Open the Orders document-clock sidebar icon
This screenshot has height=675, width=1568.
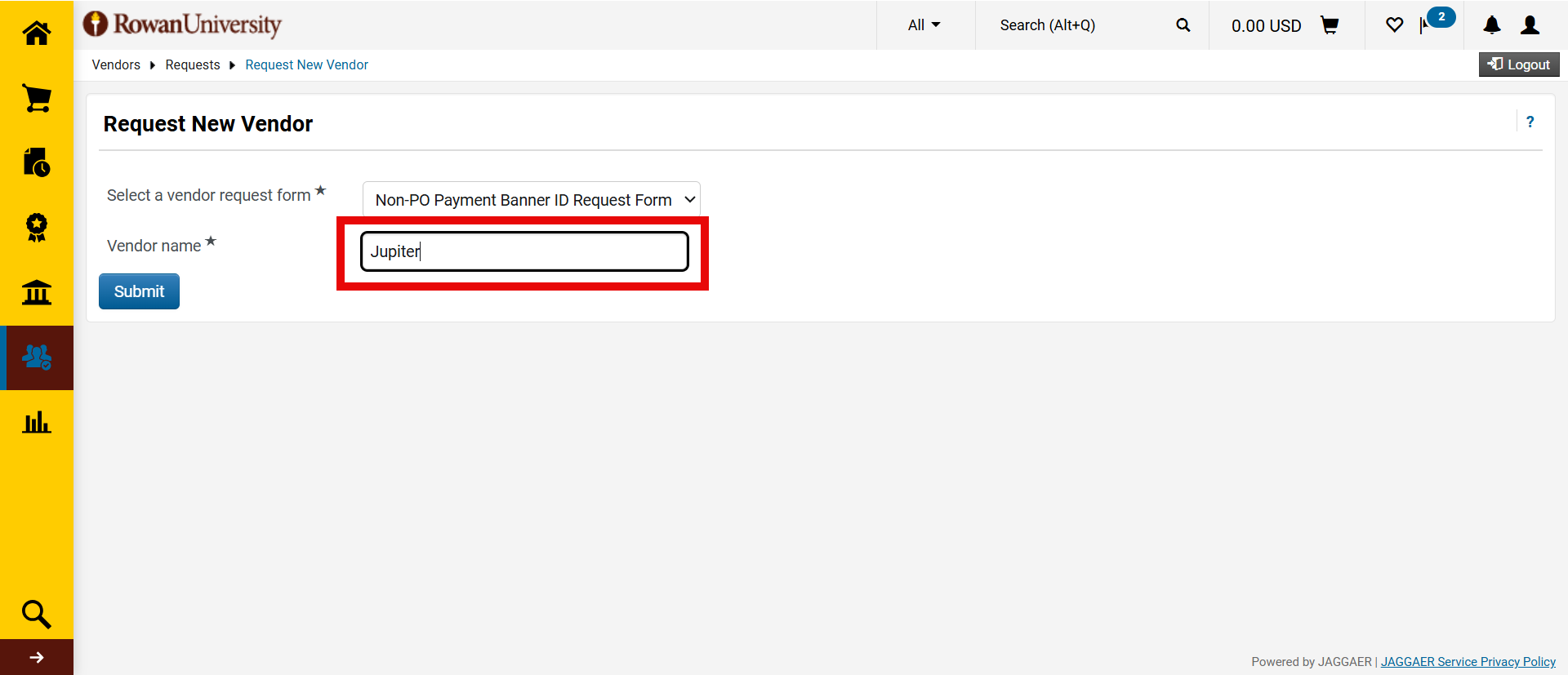pos(37,162)
